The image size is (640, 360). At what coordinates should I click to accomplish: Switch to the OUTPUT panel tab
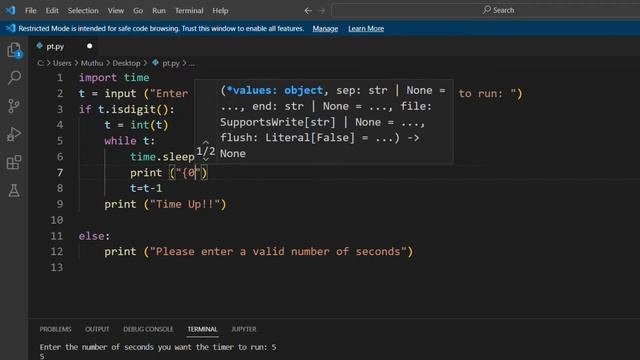coord(97,329)
